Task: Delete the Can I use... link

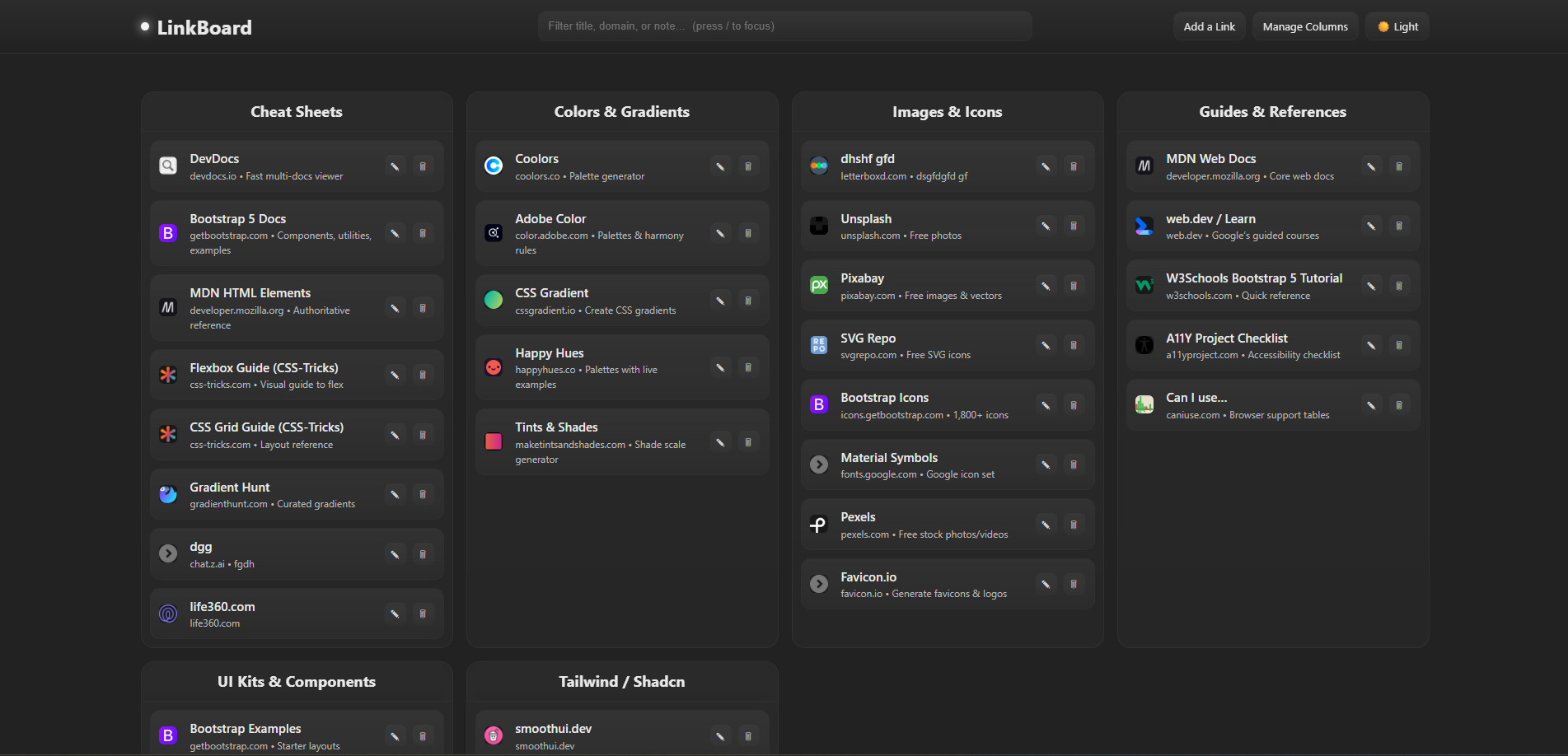Action: (1399, 405)
